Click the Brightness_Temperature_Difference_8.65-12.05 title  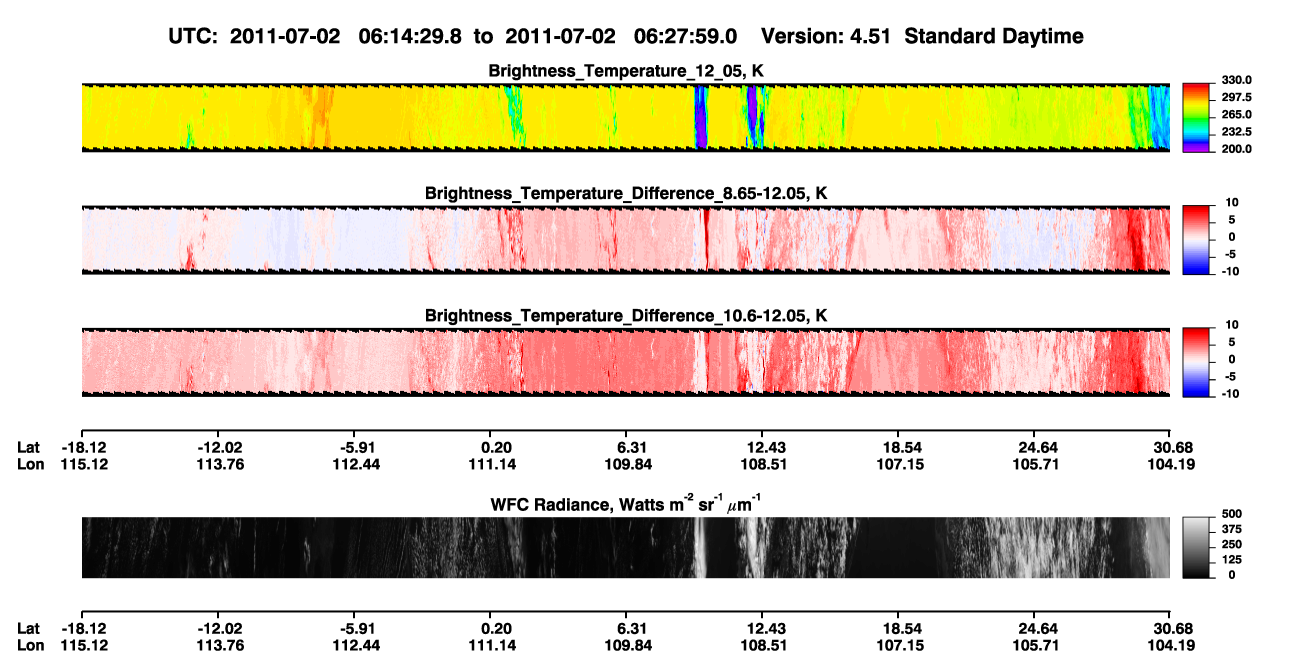pyautogui.click(x=626, y=193)
